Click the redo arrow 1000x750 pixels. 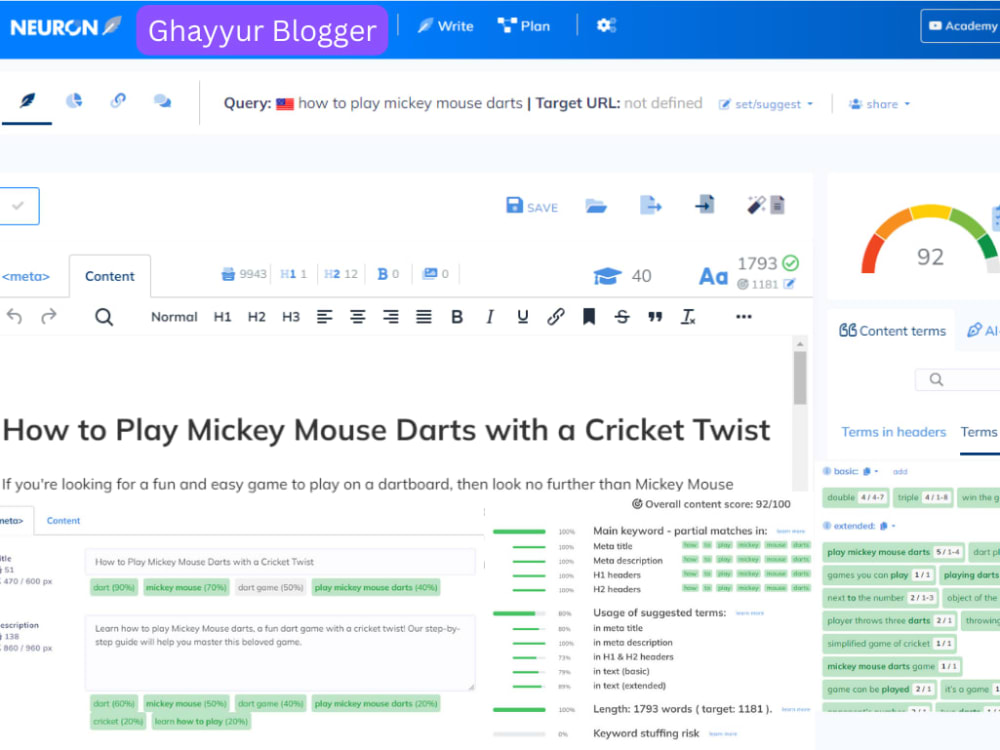48,316
